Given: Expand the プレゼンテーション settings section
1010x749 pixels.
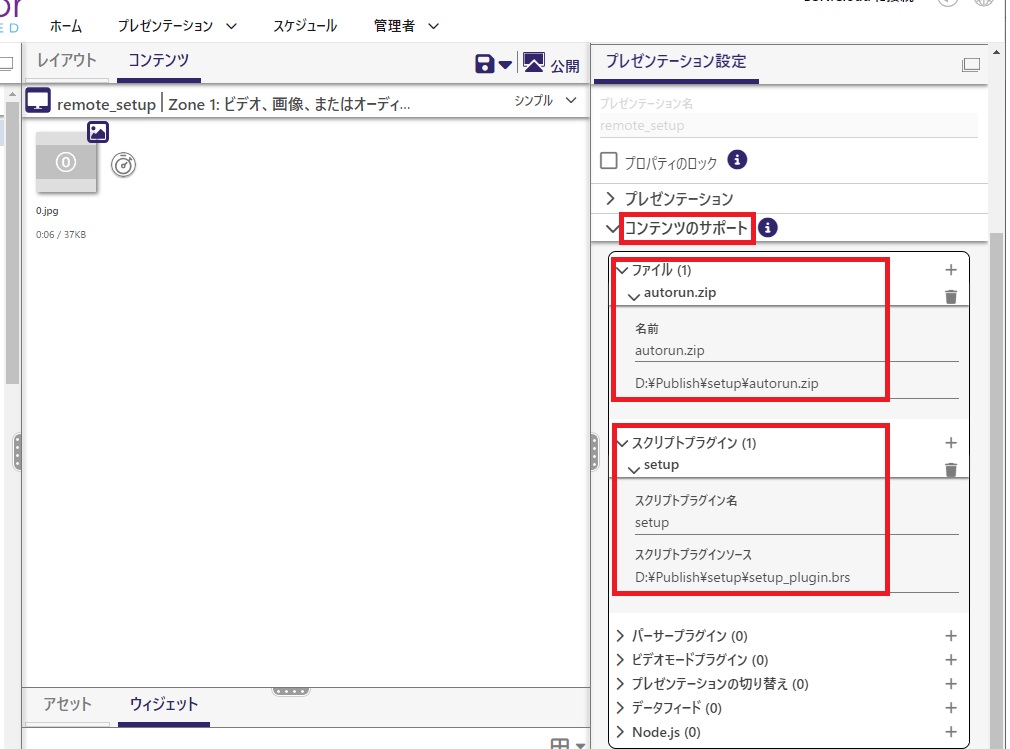Looking at the screenshot, I should point(611,199).
